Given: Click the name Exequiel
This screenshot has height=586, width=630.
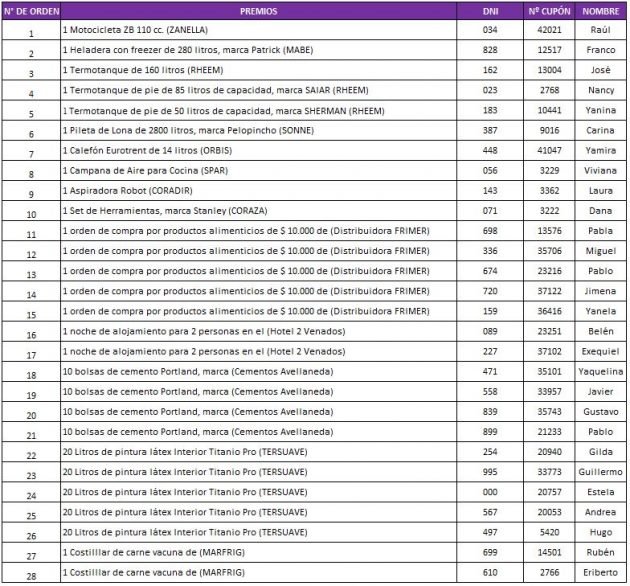Looking at the screenshot, I should 600,352.
